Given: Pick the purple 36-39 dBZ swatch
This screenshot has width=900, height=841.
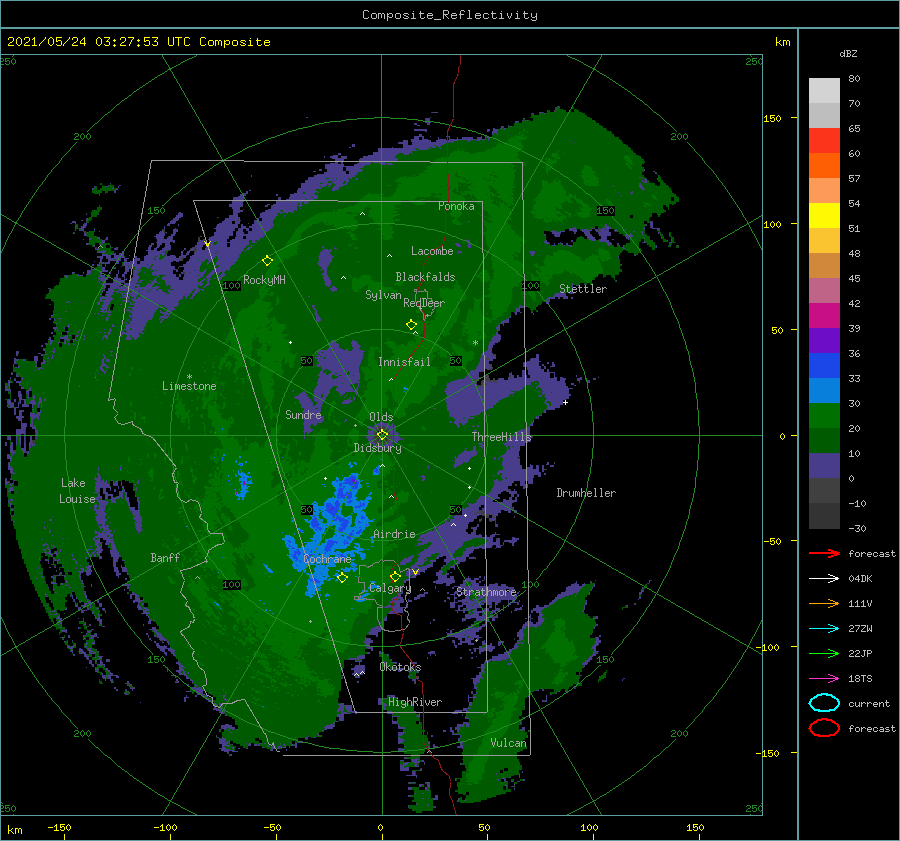Looking at the screenshot, I should click(x=824, y=340).
